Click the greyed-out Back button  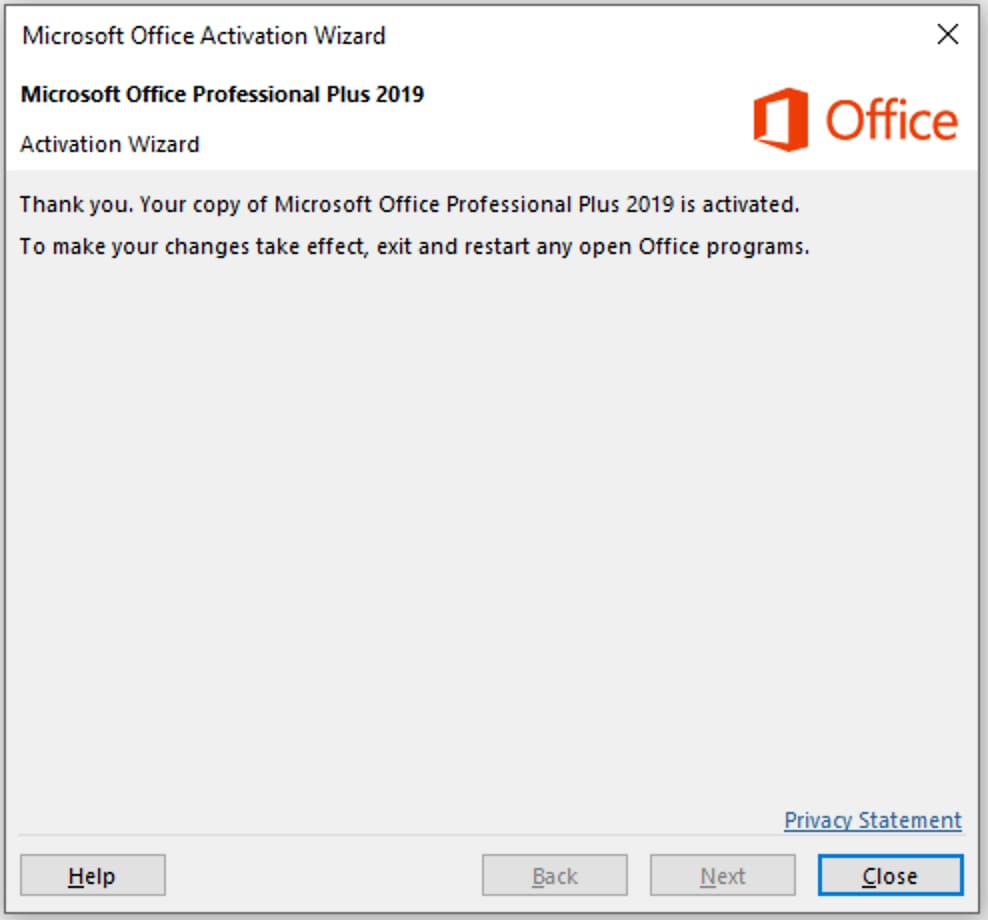(554, 876)
